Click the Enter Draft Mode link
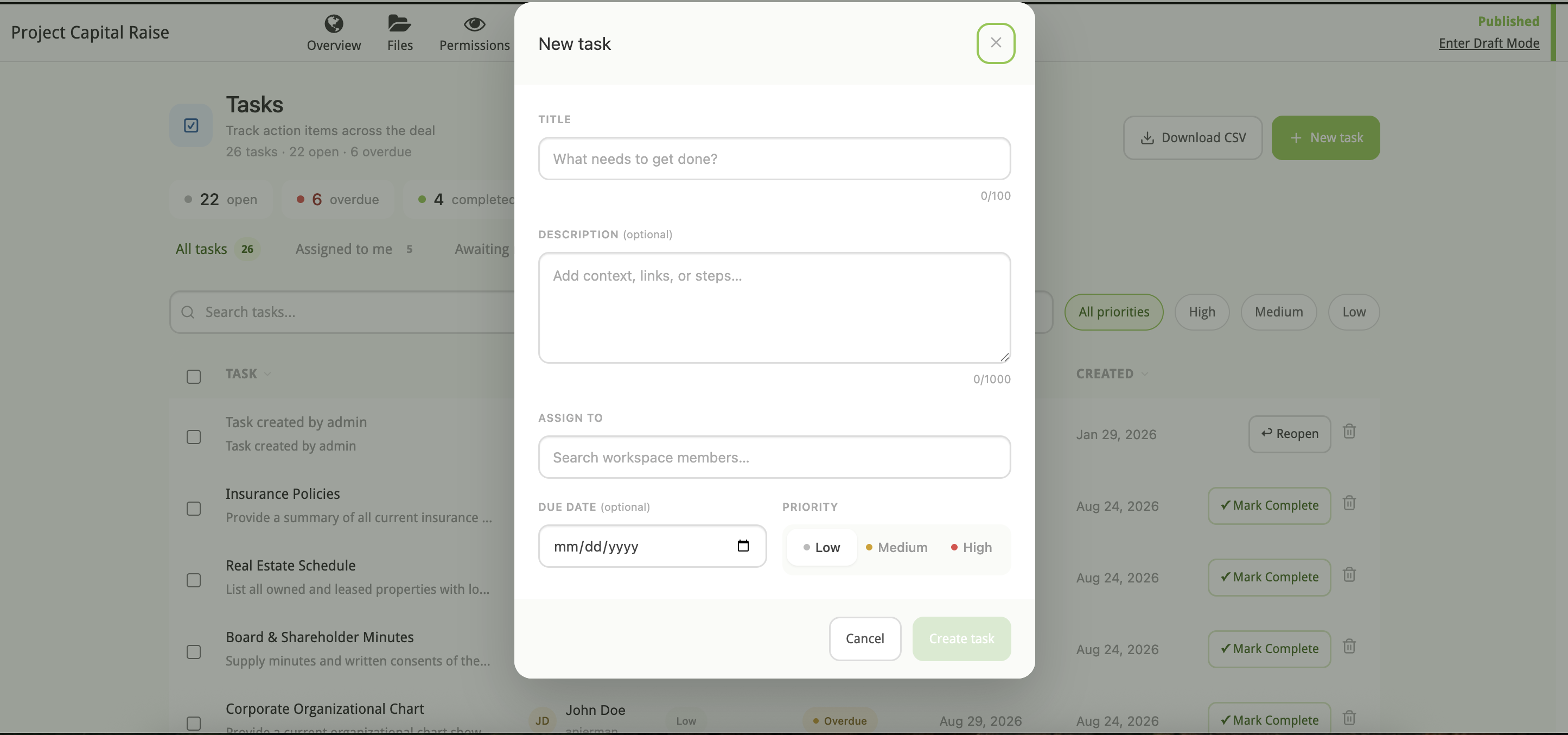The height and width of the screenshot is (735, 1568). pos(1488,43)
